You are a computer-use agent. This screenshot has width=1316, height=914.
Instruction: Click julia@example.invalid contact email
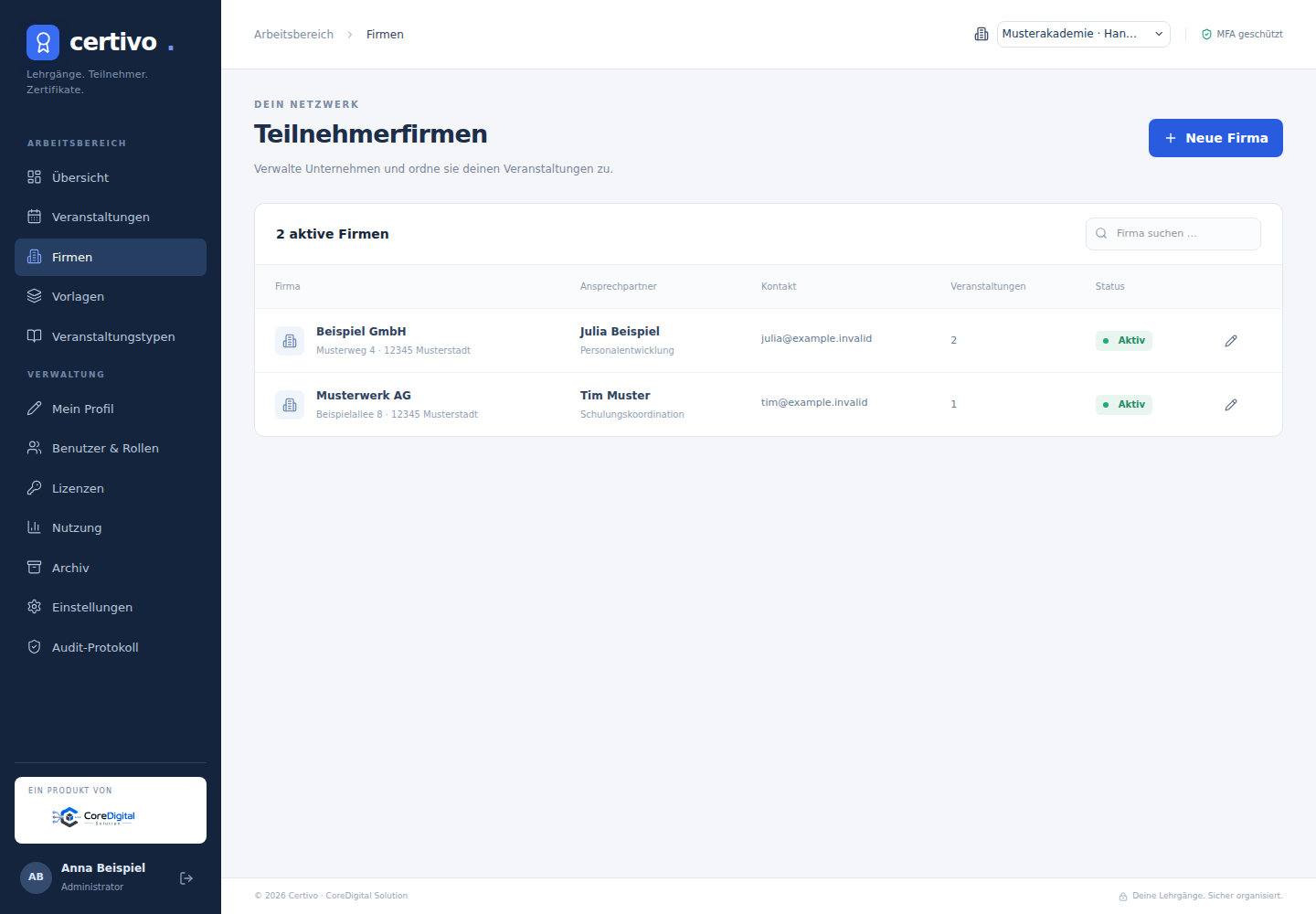coord(816,338)
